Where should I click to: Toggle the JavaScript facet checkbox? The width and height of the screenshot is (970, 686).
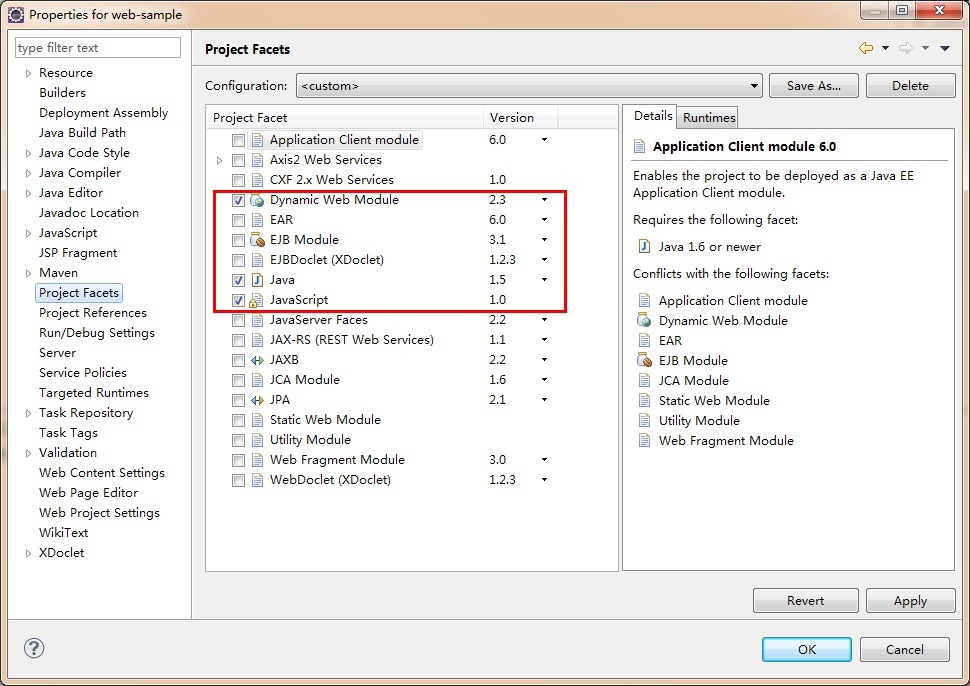(238, 300)
